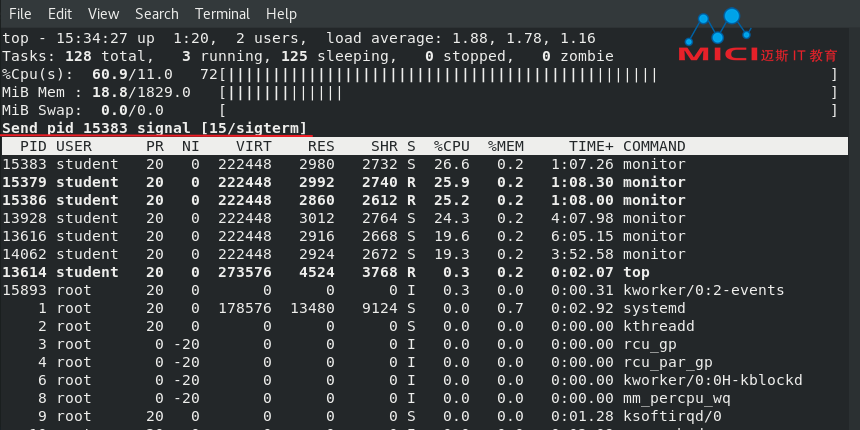
Task: Click the kworker/0:0H-kblockd command name
Action: [x=713, y=380]
